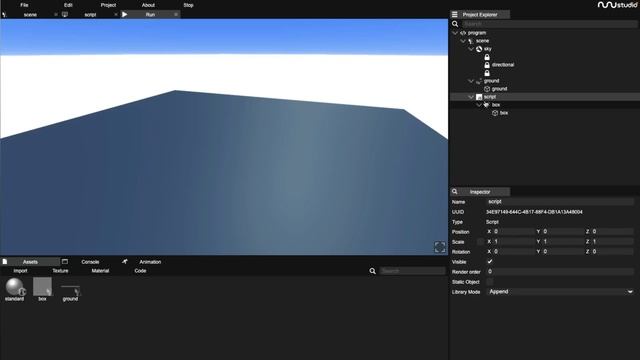The width and height of the screenshot is (640, 360).
Task: Open the Import menu in Assets
Action: [x=20, y=271]
